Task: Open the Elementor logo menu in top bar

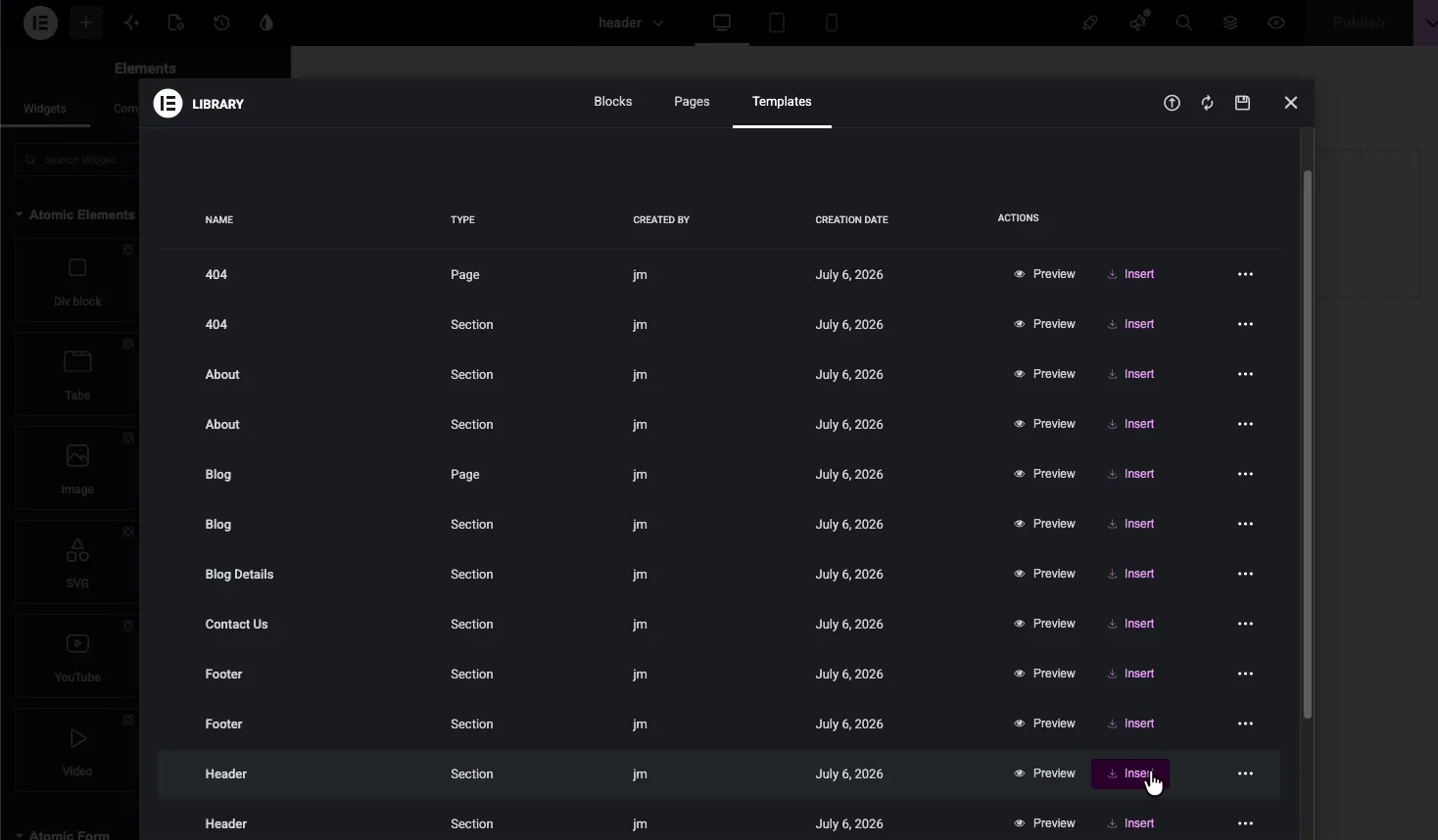Action: pyautogui.click(x=40, y=23)
